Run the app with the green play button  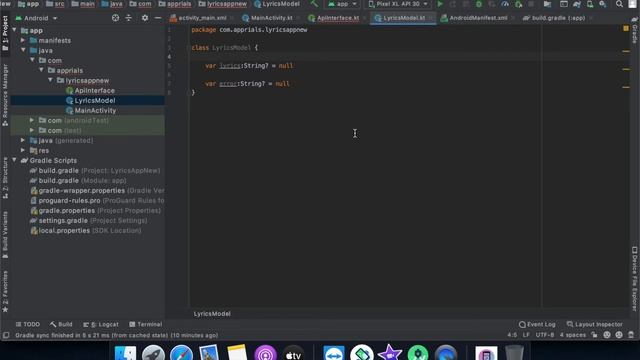pos(440,4)
